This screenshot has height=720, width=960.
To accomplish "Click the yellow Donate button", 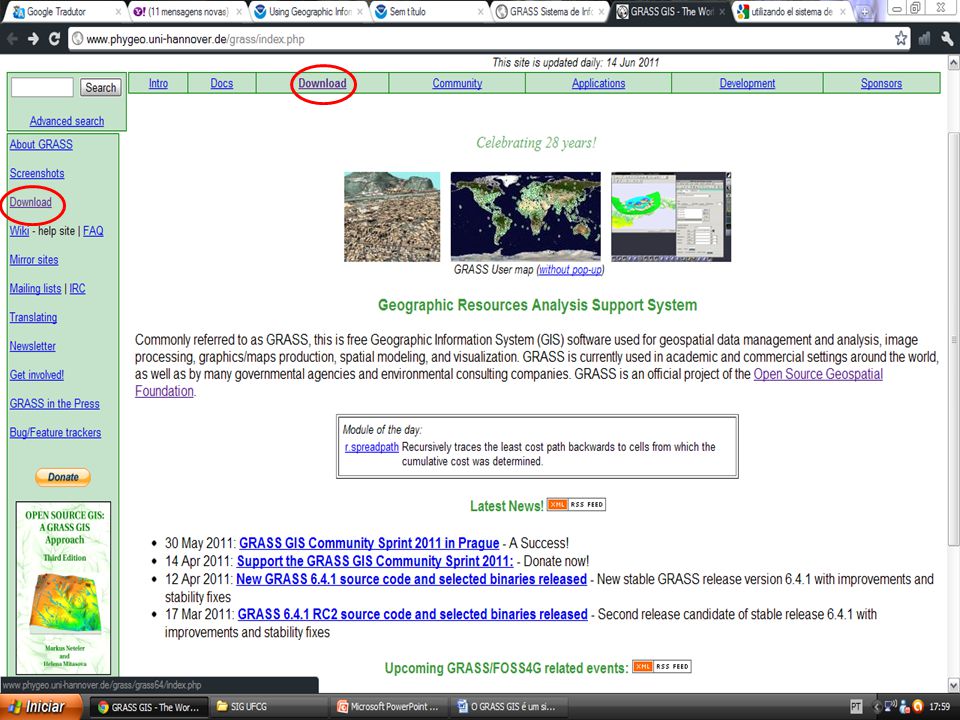I will pos(63,477).
